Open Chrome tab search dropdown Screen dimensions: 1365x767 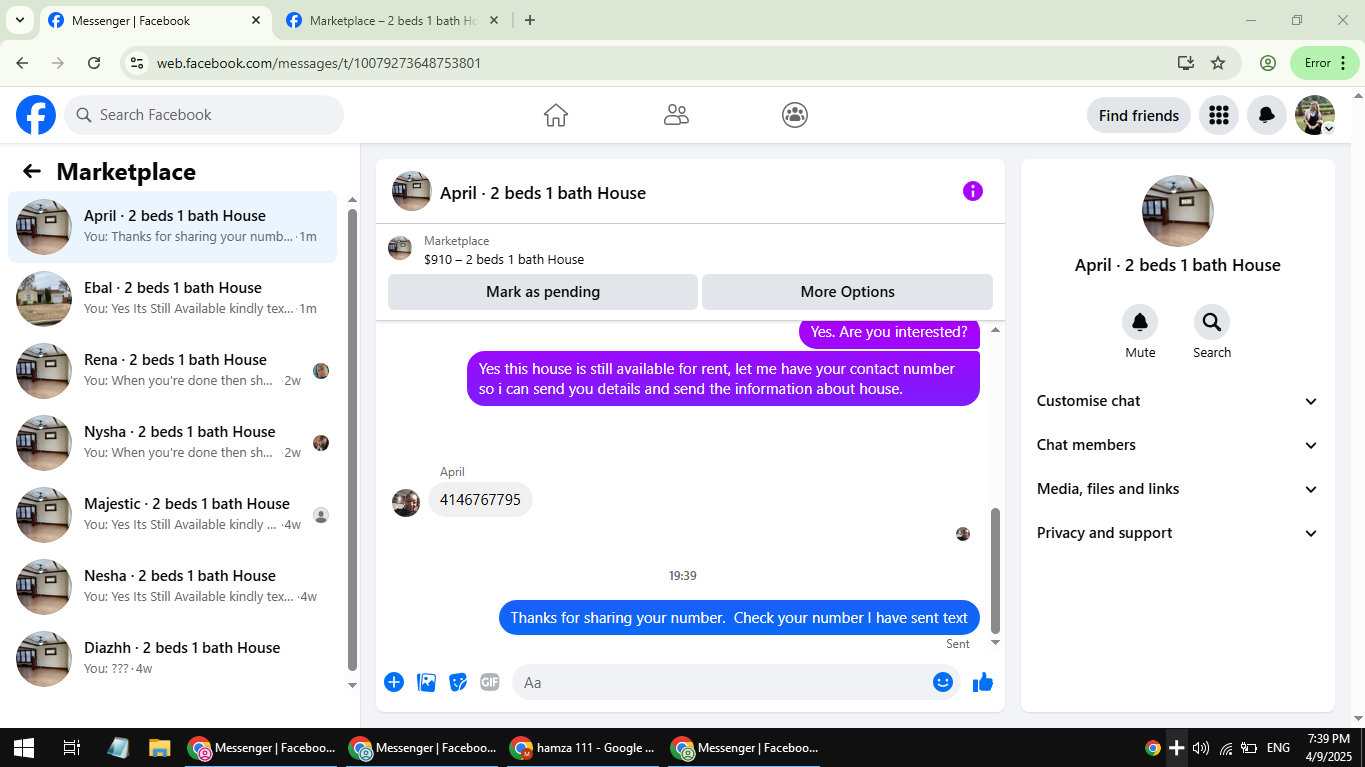19,20
